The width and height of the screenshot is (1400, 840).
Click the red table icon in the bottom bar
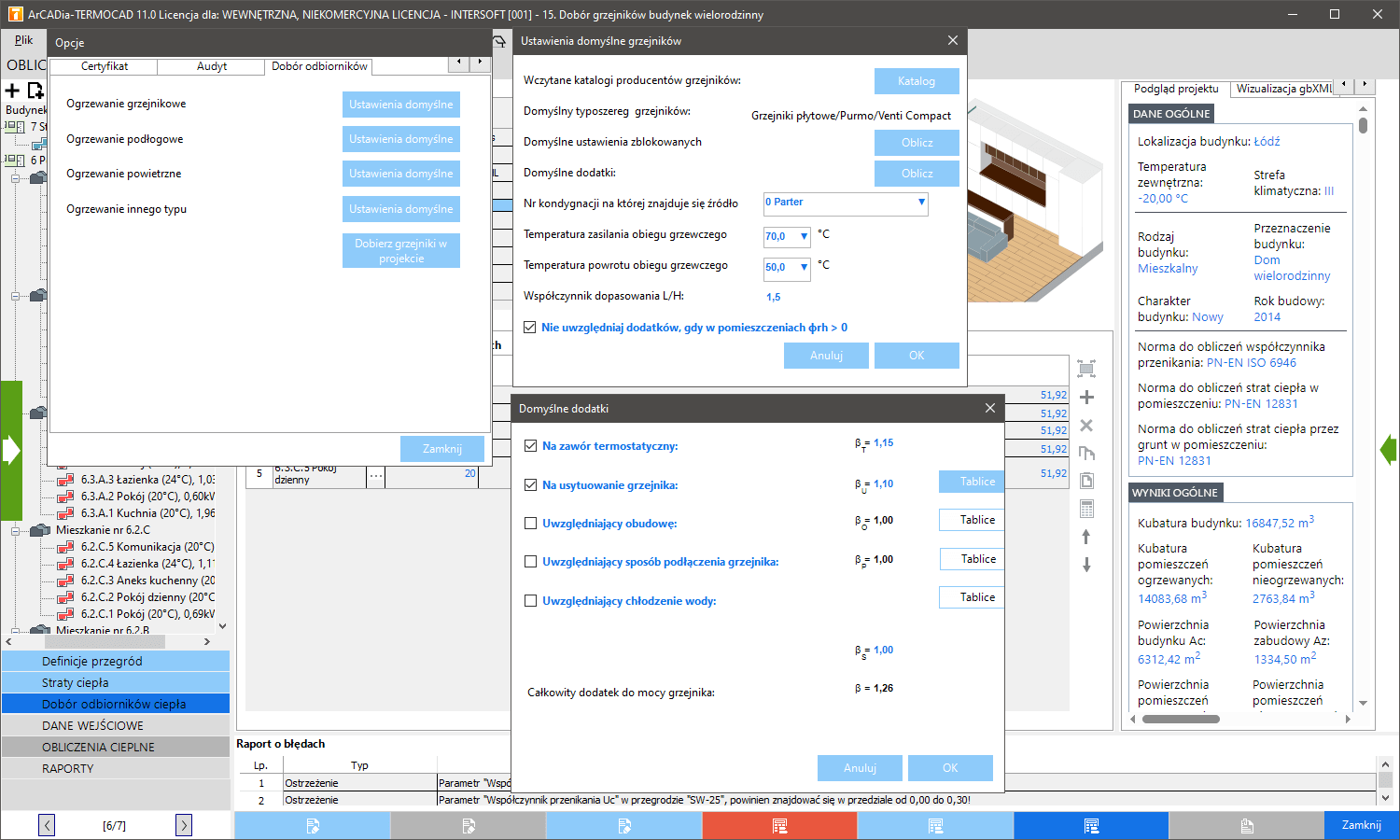(779, 826)
